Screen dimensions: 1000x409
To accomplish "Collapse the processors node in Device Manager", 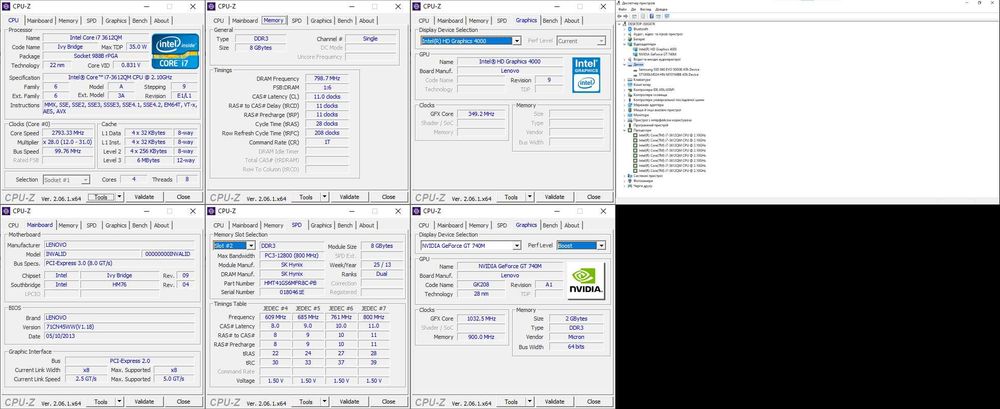I will click(x=624, y=130).
